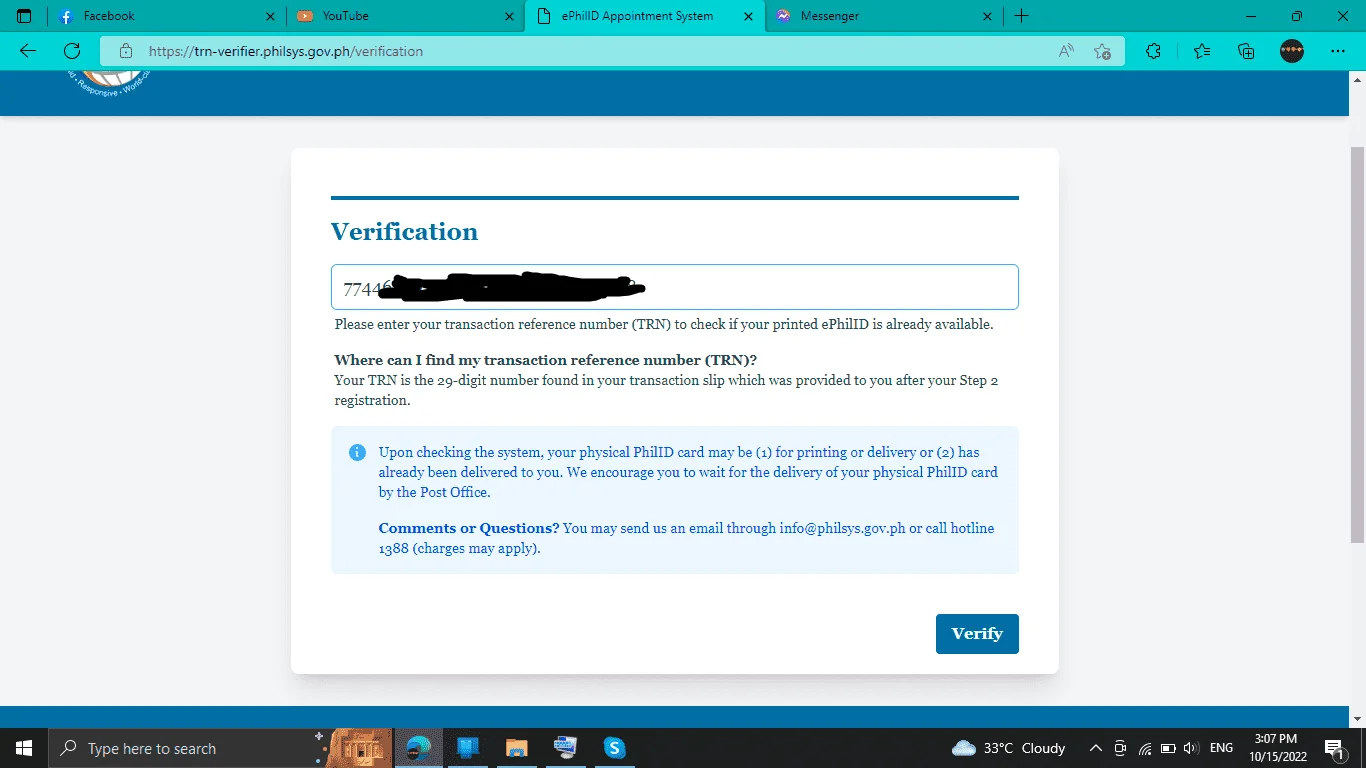Click the "Verification" heading
Viewport: 1366px width, 768px height.
(x=404, y=232)
